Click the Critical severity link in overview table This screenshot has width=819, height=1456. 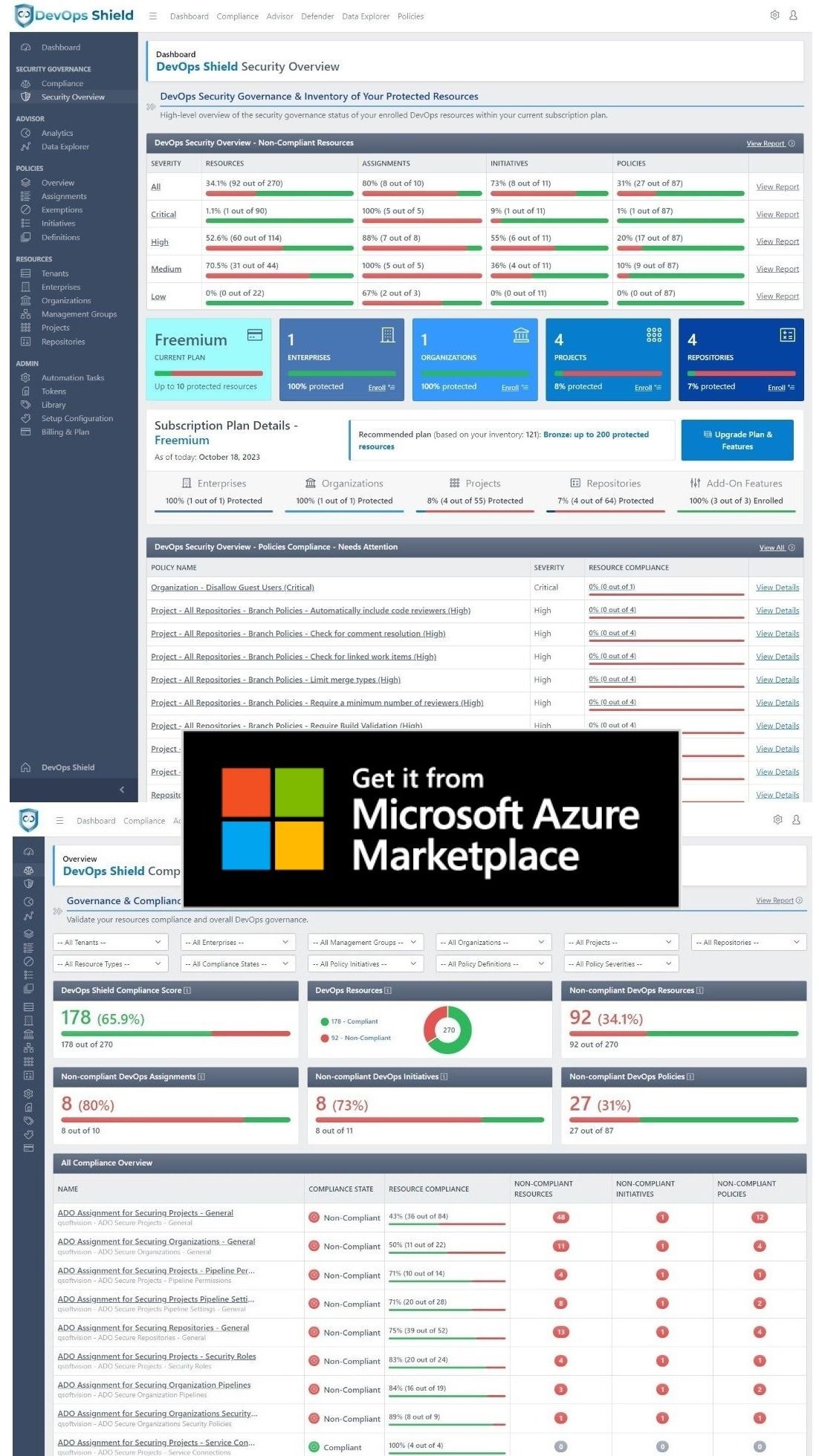[x=164, y=215]
